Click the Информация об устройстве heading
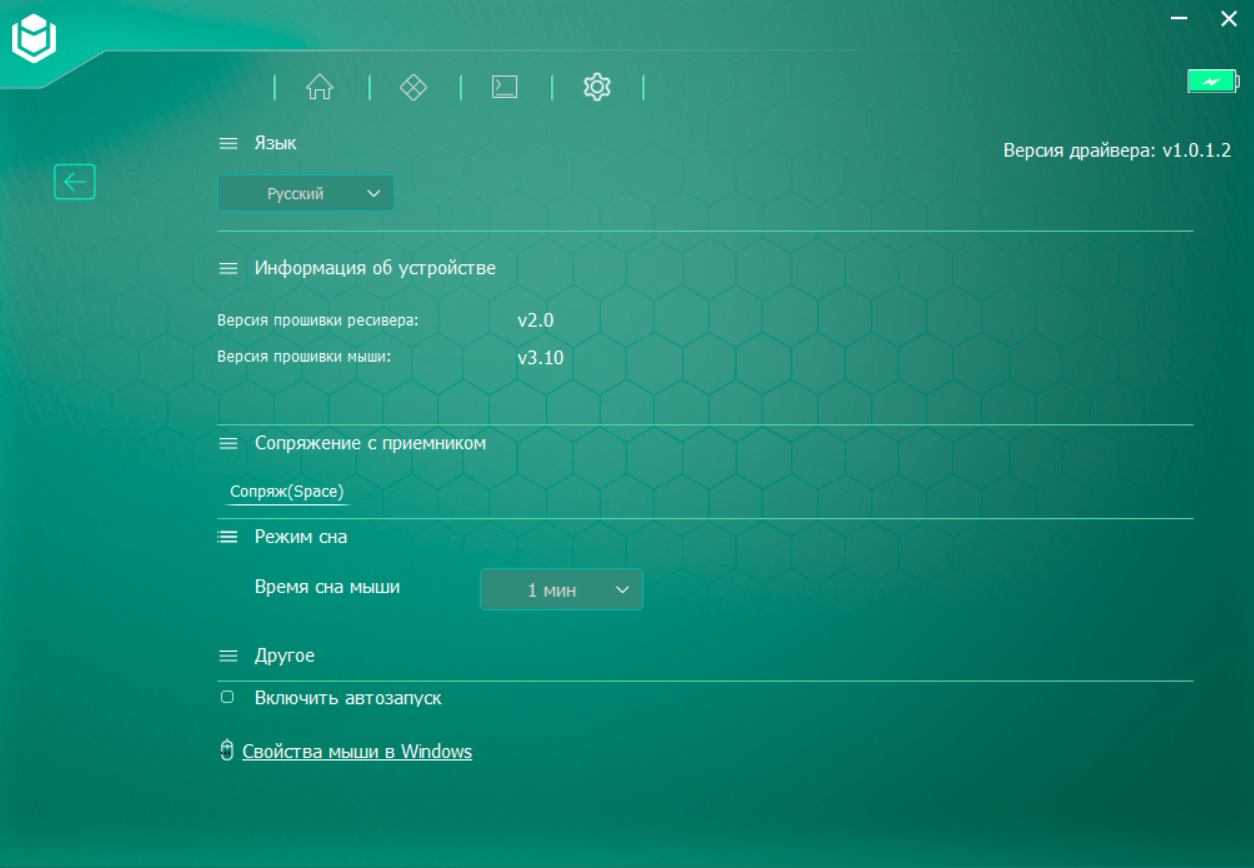 (375, 268)
